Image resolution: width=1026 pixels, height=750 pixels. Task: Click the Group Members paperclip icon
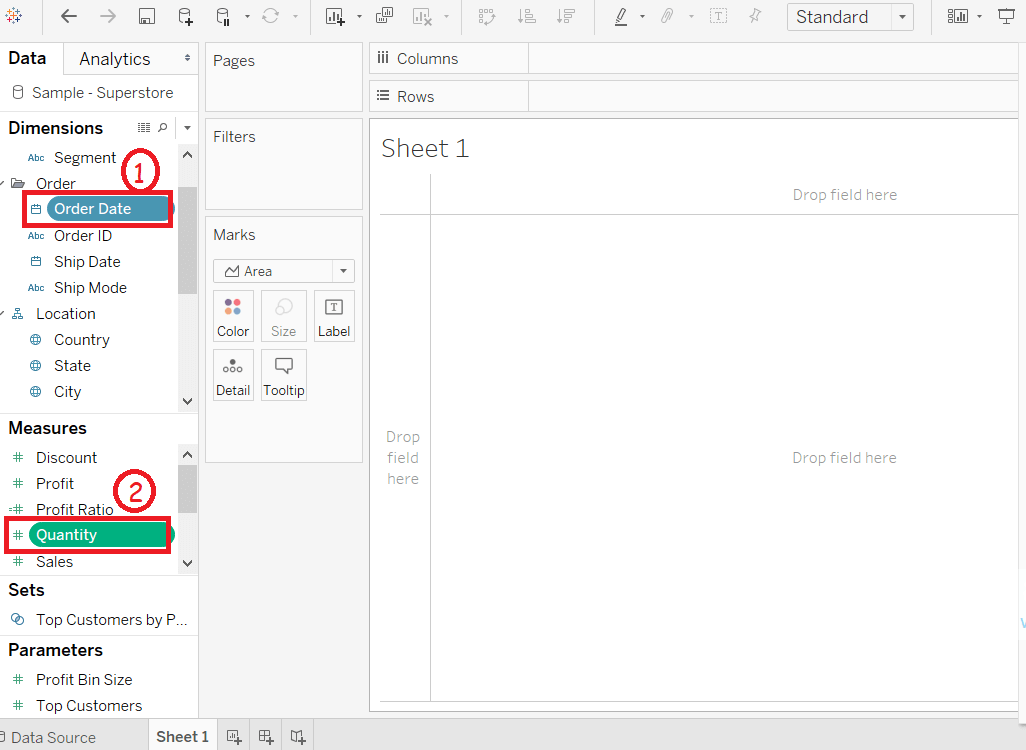667,16
